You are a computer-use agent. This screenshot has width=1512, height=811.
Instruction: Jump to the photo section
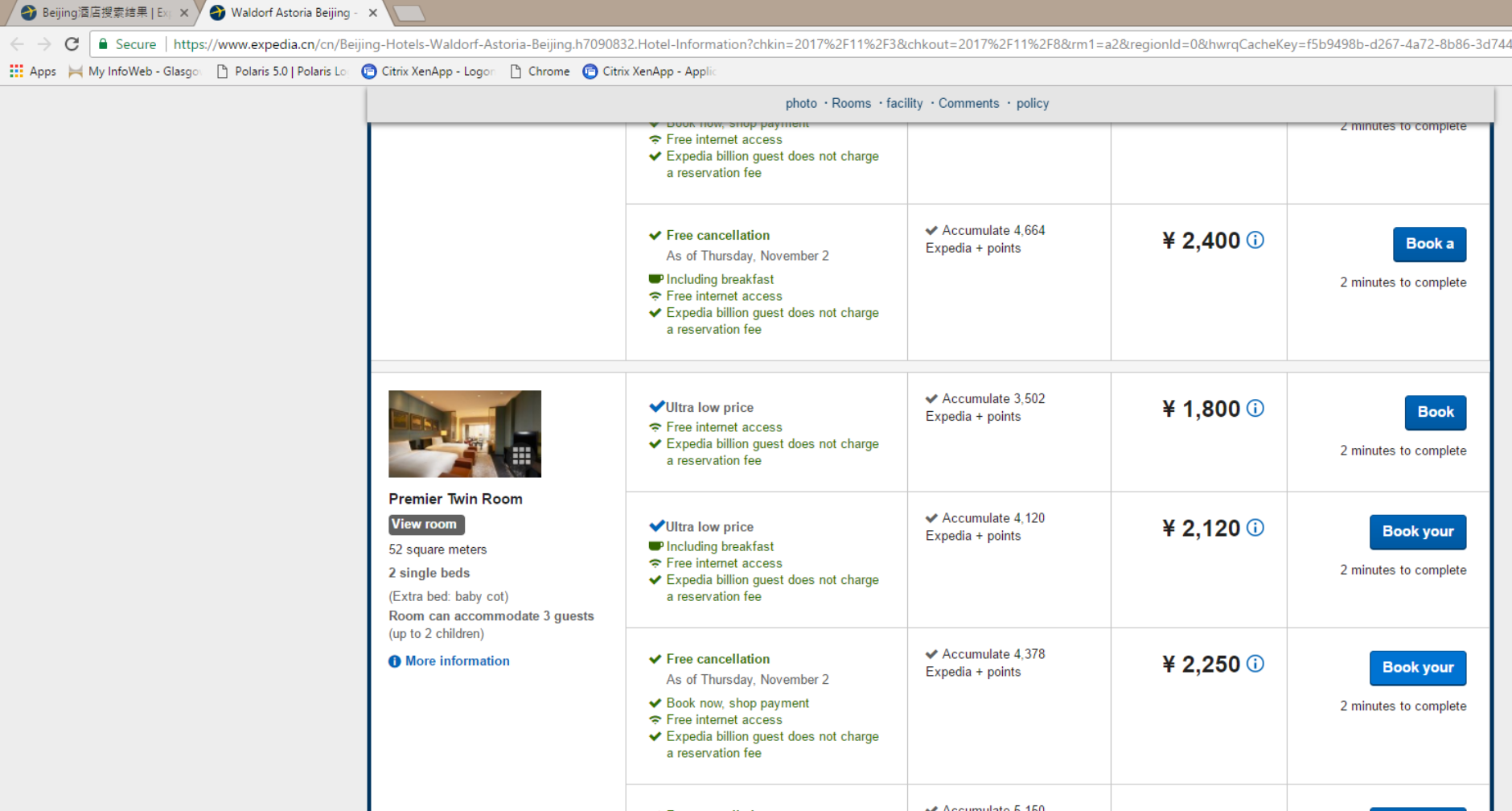(801, 103)
